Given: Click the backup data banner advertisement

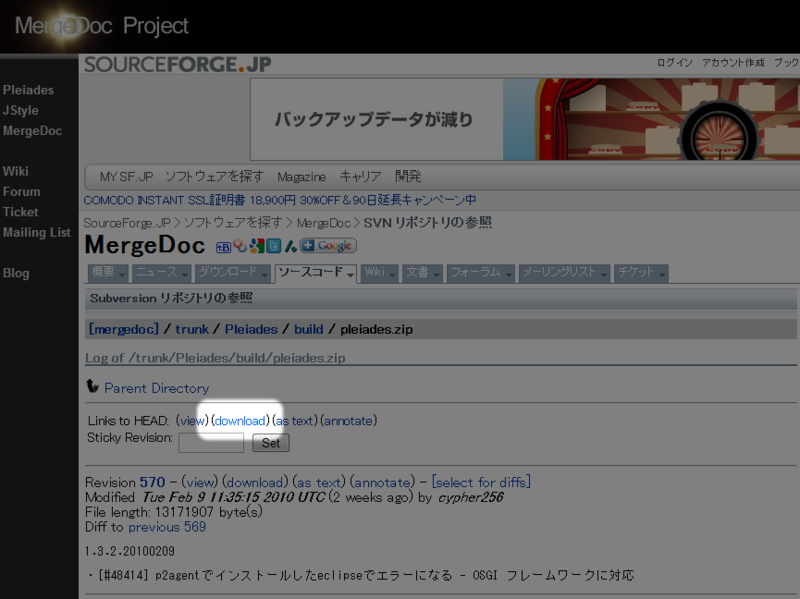Looking at the screenshot, I should tap(525, 119).
